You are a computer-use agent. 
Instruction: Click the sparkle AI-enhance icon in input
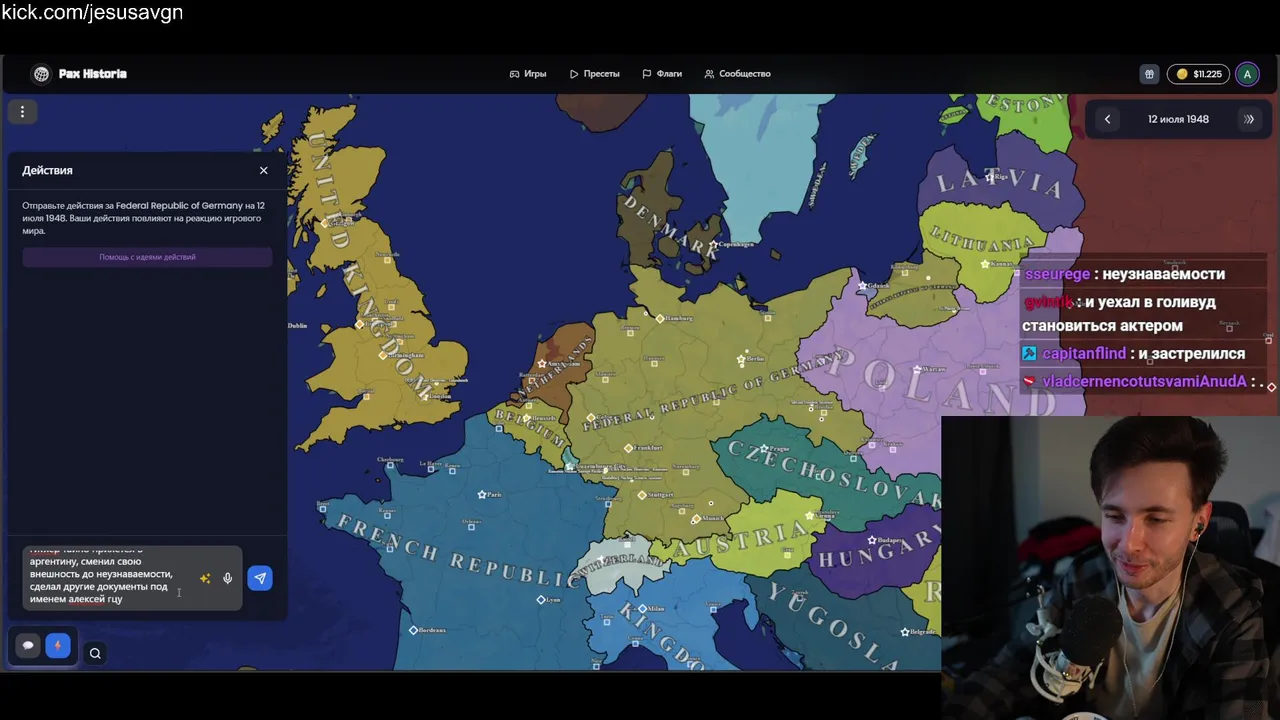tap(205, 578)
